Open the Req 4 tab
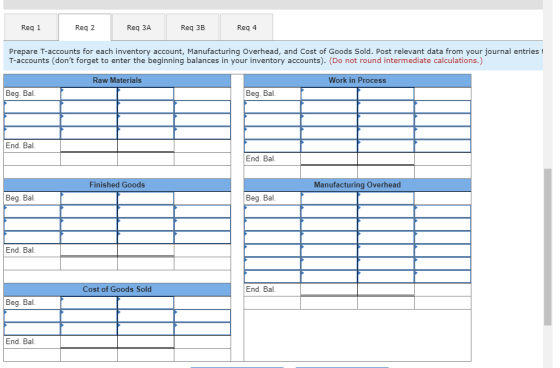Image resolution: width=560 pixels, height=368 pixels. coord(247,28)
